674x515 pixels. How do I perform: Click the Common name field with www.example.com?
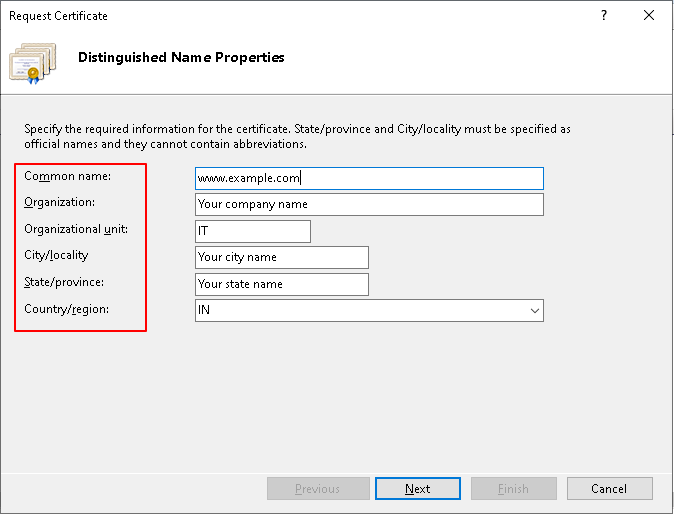point(369,178)
